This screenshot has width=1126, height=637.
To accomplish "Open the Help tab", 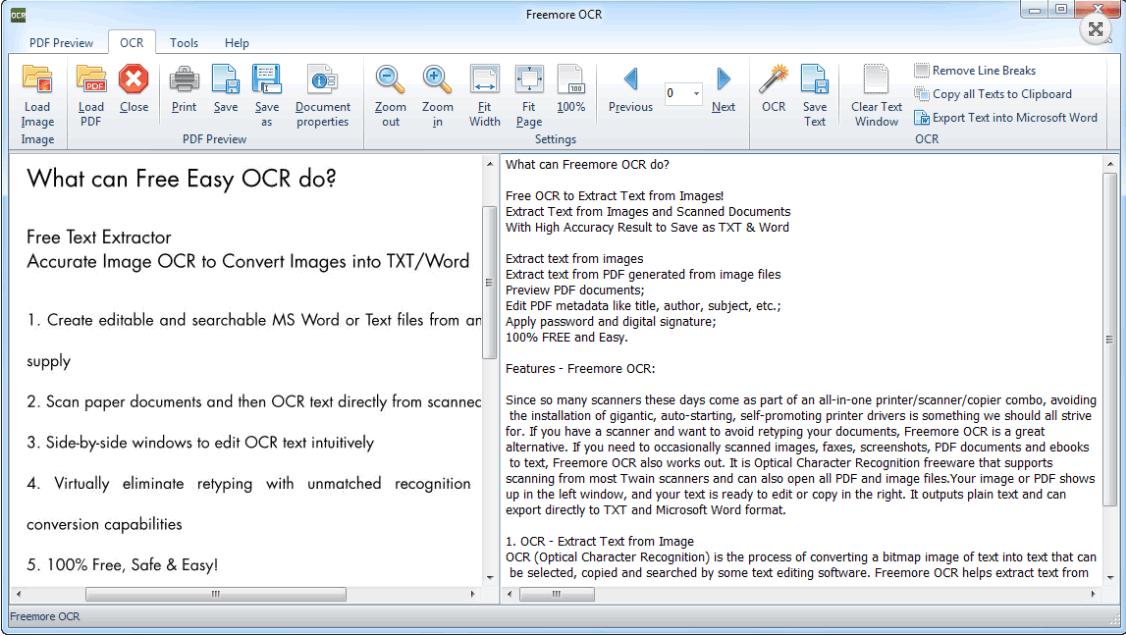I will (x=236, y=43).
